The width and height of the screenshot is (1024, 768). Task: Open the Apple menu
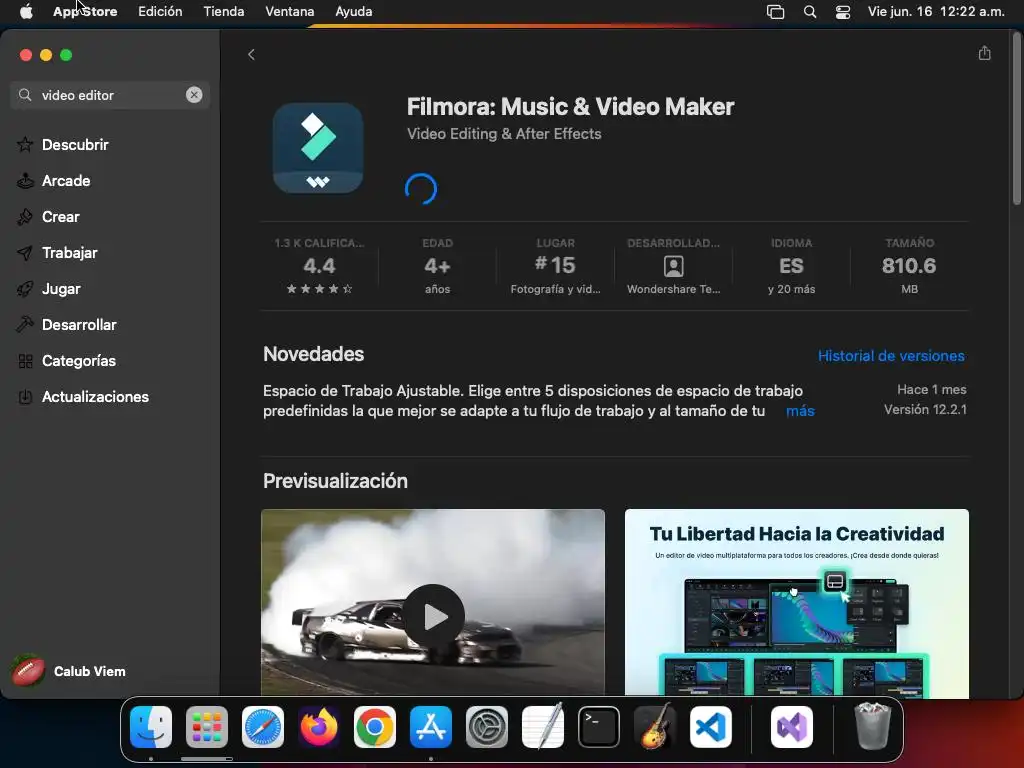pos(26,11)
